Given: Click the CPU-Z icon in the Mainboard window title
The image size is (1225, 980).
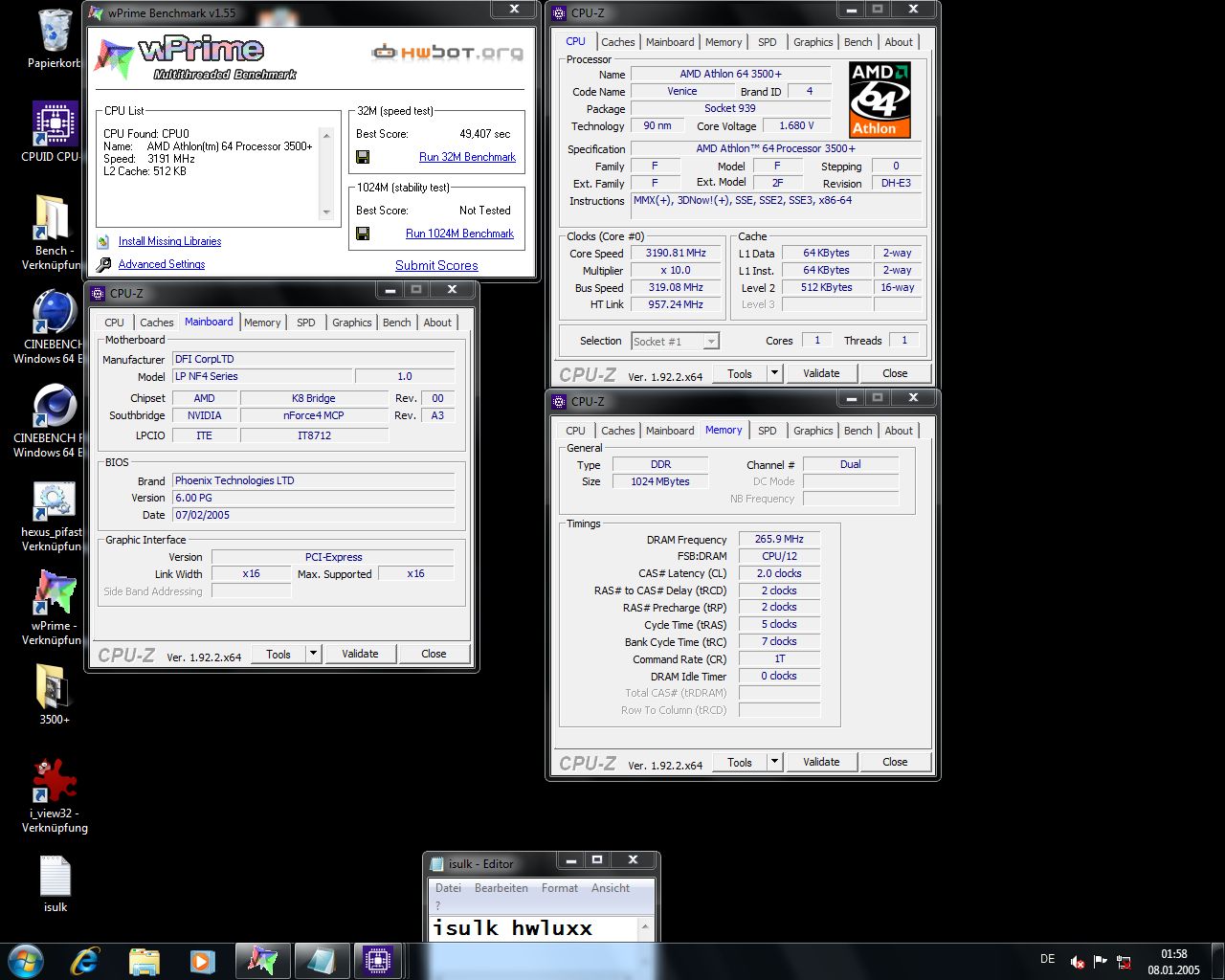Looking at the screenshot, I should click(x=98, y=294).
